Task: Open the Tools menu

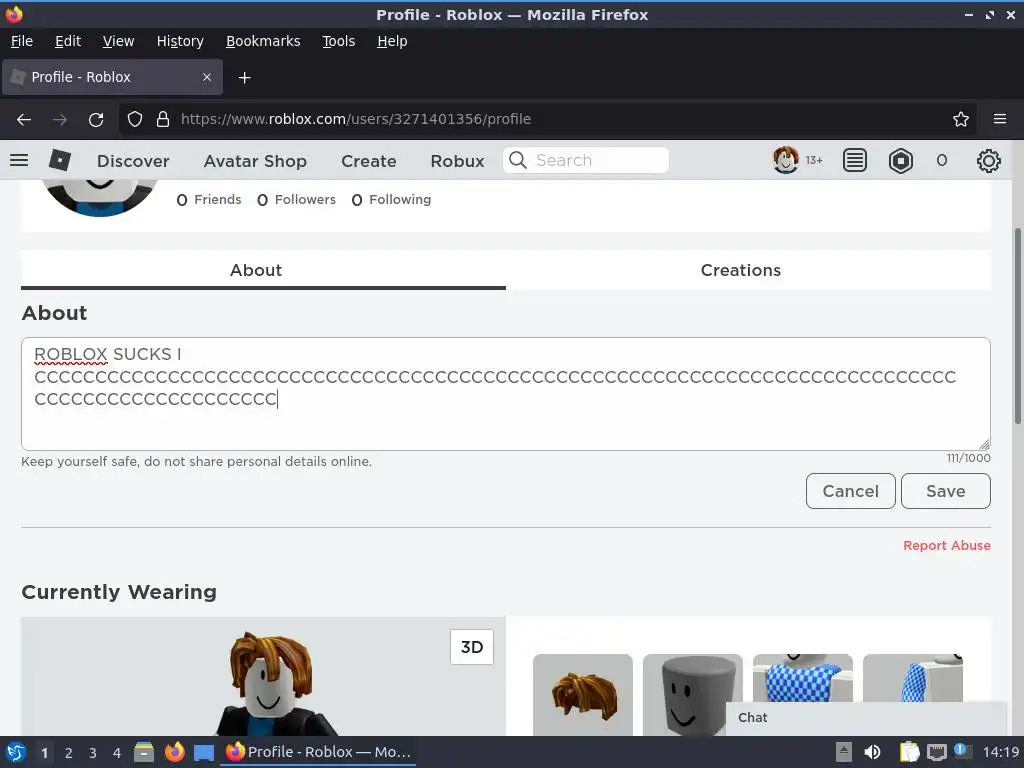Action: pyautogui.click(x=338, y=41)
